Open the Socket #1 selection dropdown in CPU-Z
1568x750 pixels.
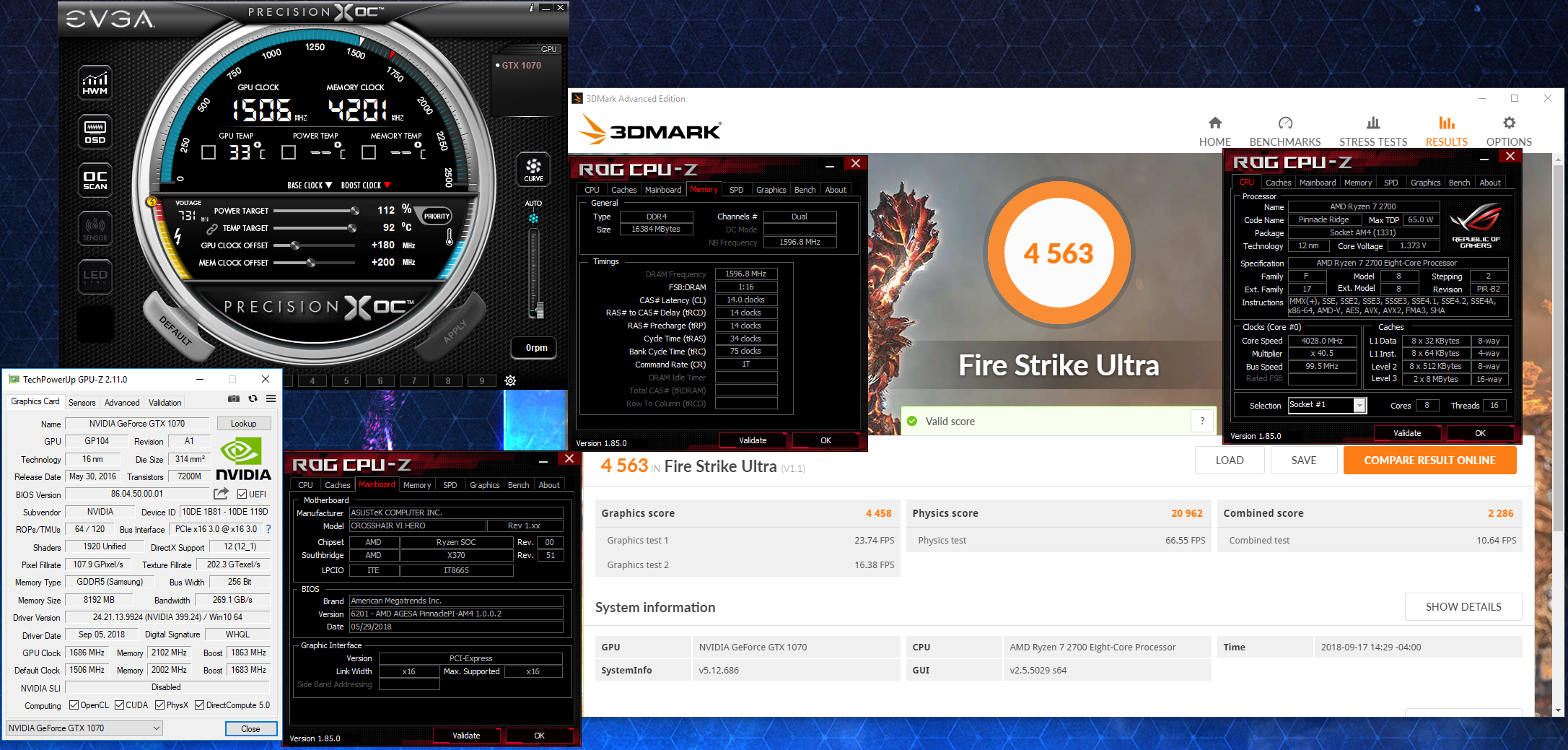coord(1327,405)
